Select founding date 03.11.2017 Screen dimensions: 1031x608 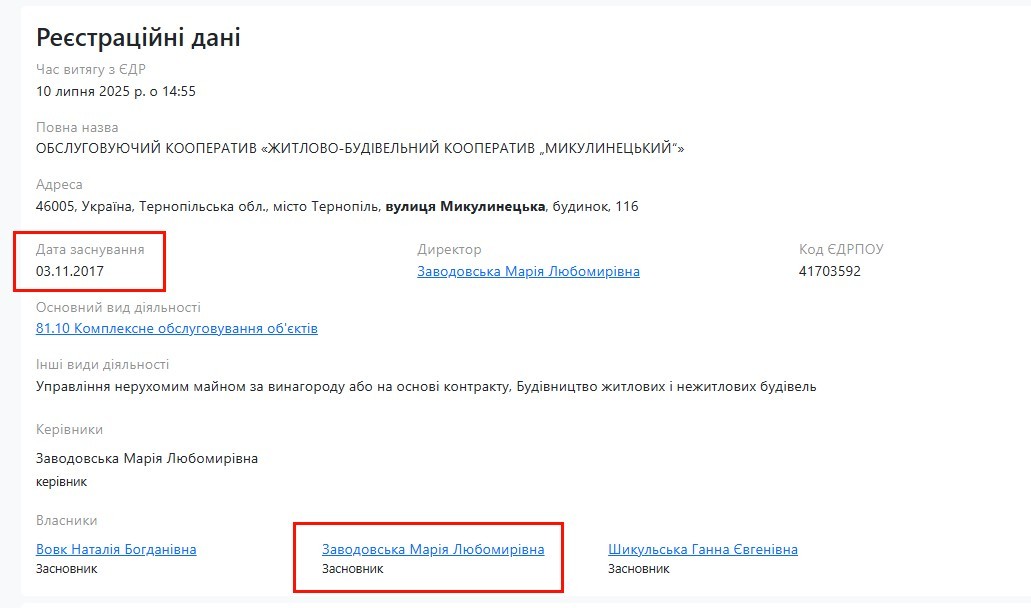coord(70,271)
